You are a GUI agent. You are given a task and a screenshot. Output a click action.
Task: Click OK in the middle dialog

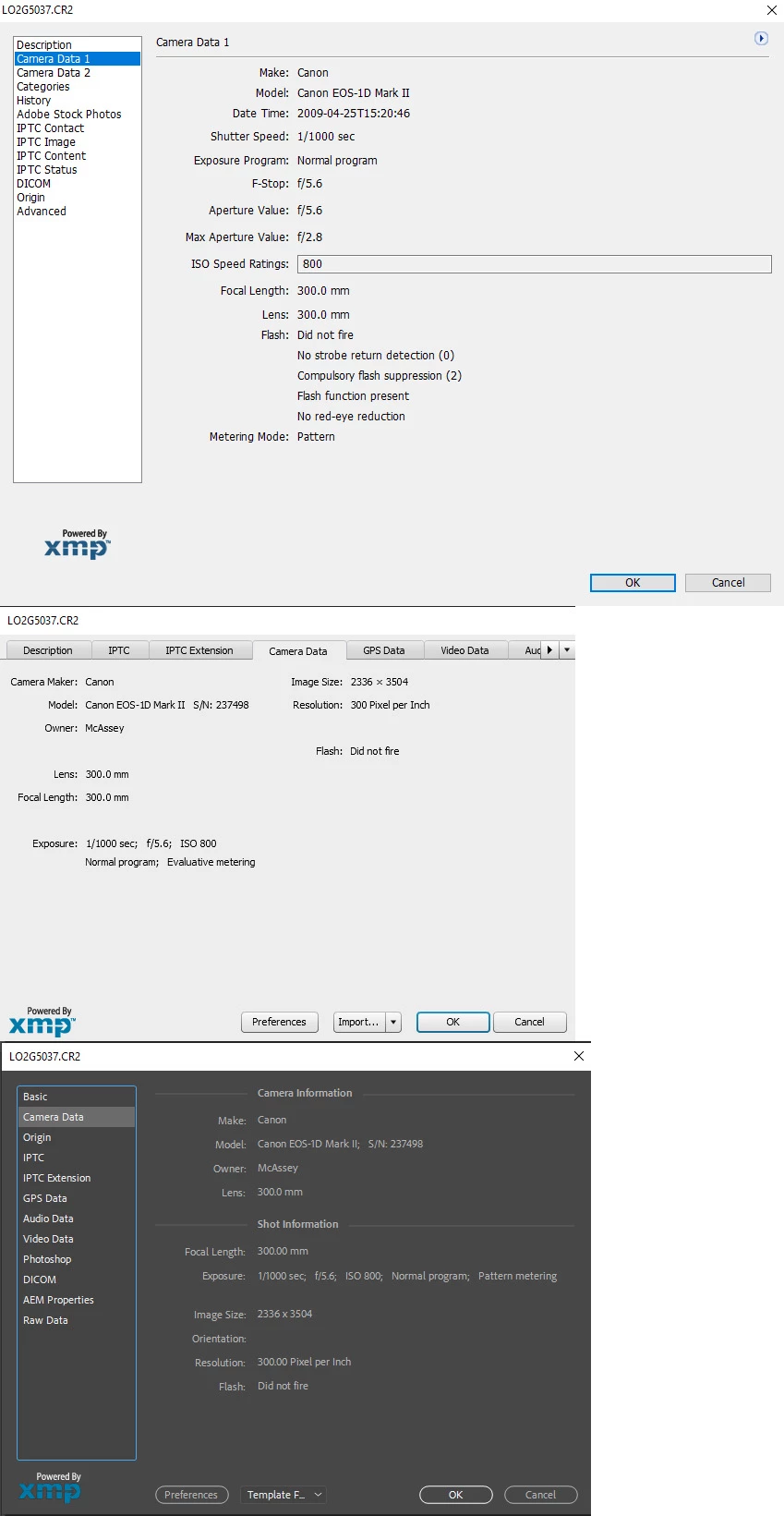point(452,1022)
